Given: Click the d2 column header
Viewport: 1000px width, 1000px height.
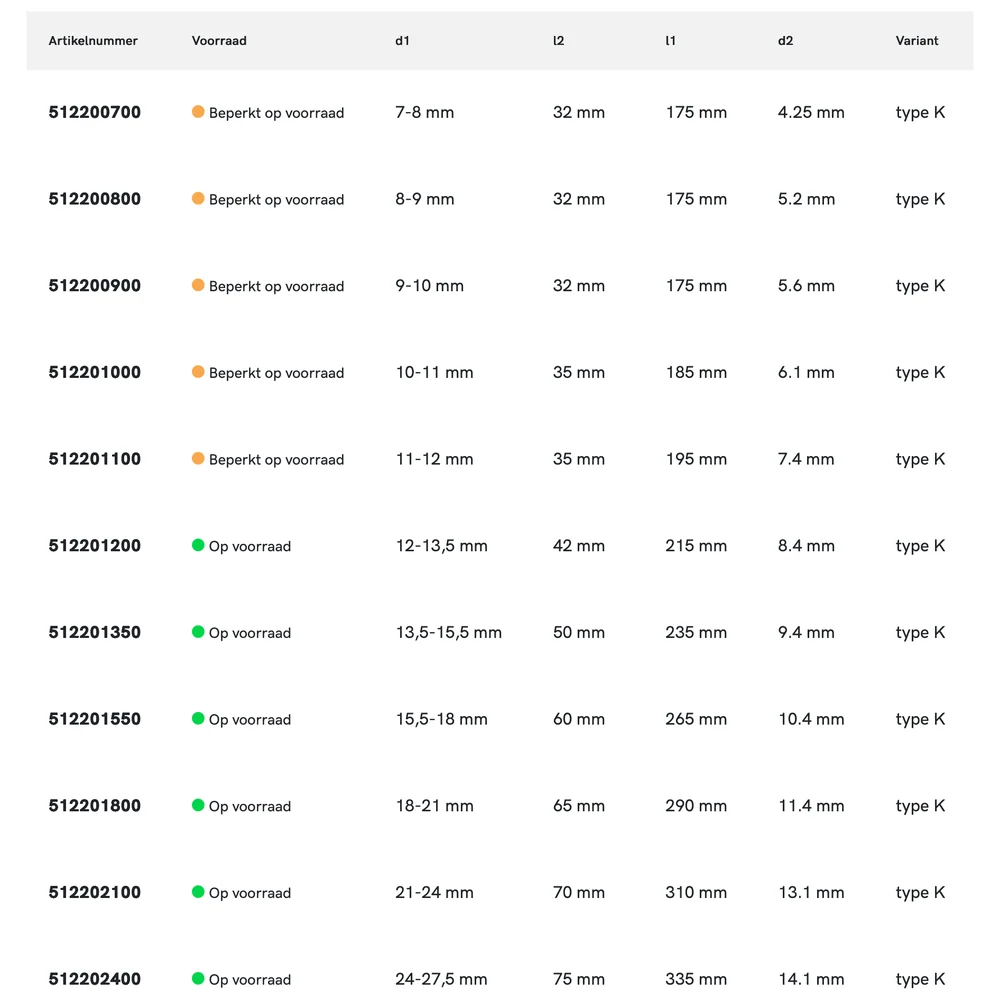Looking at the screenshot, I should pyautogui.click(x=785, y=41).
